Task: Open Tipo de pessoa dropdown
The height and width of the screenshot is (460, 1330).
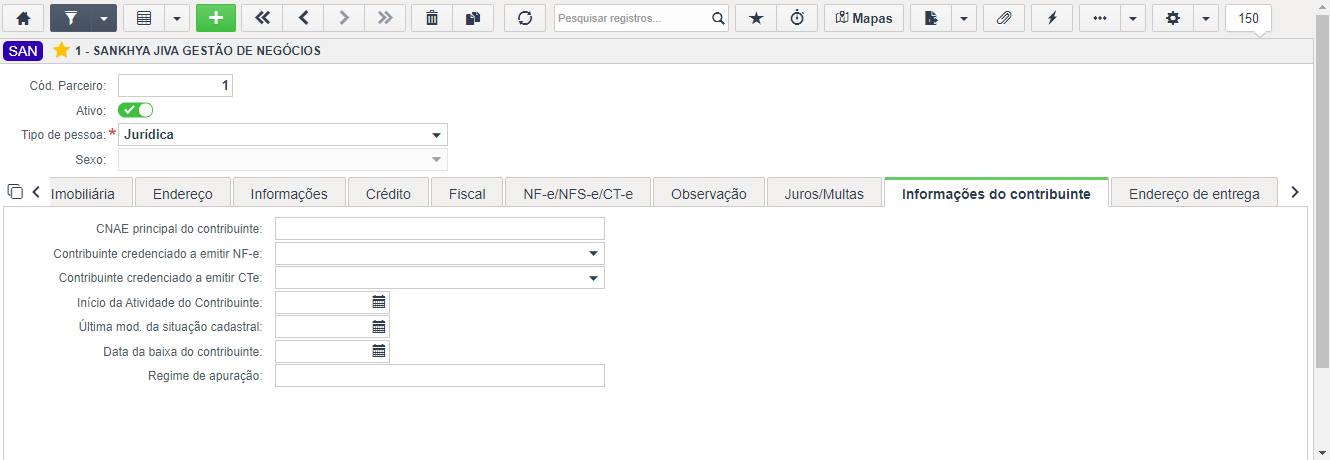Action: click(436, 135)
